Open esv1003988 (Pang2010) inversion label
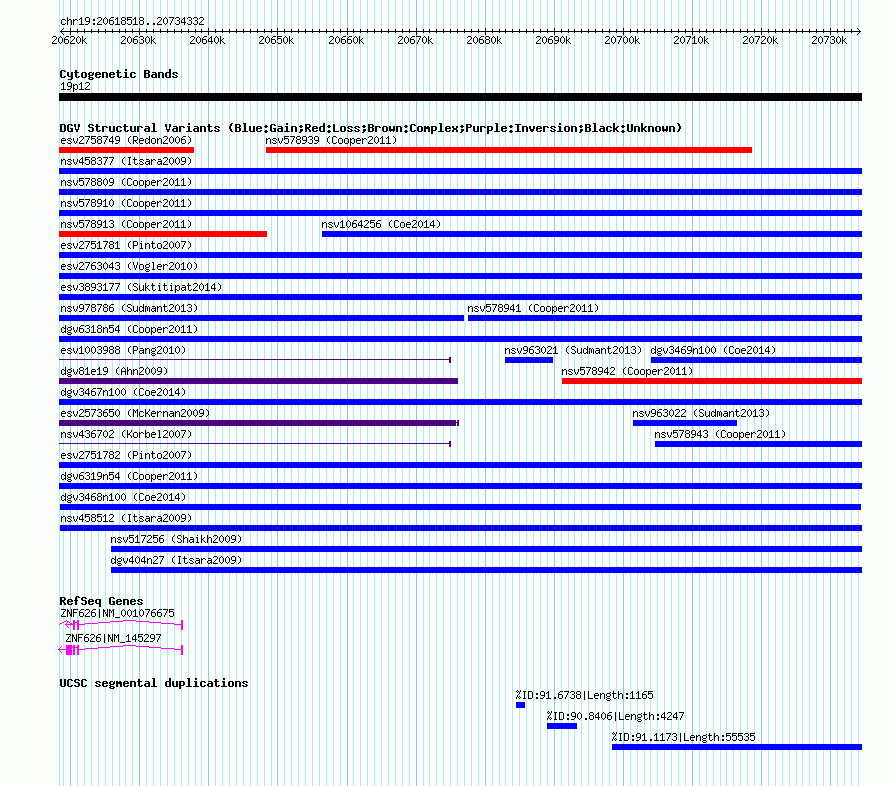890x786 pixels. (123, 350)
